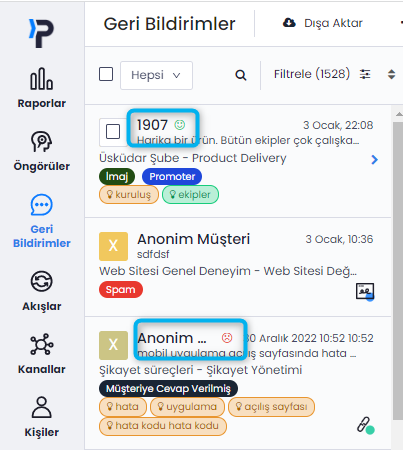Open Filtrele (1528) filters
The width and height of the screenshot is (403, 450).
[x=312, y=74]
